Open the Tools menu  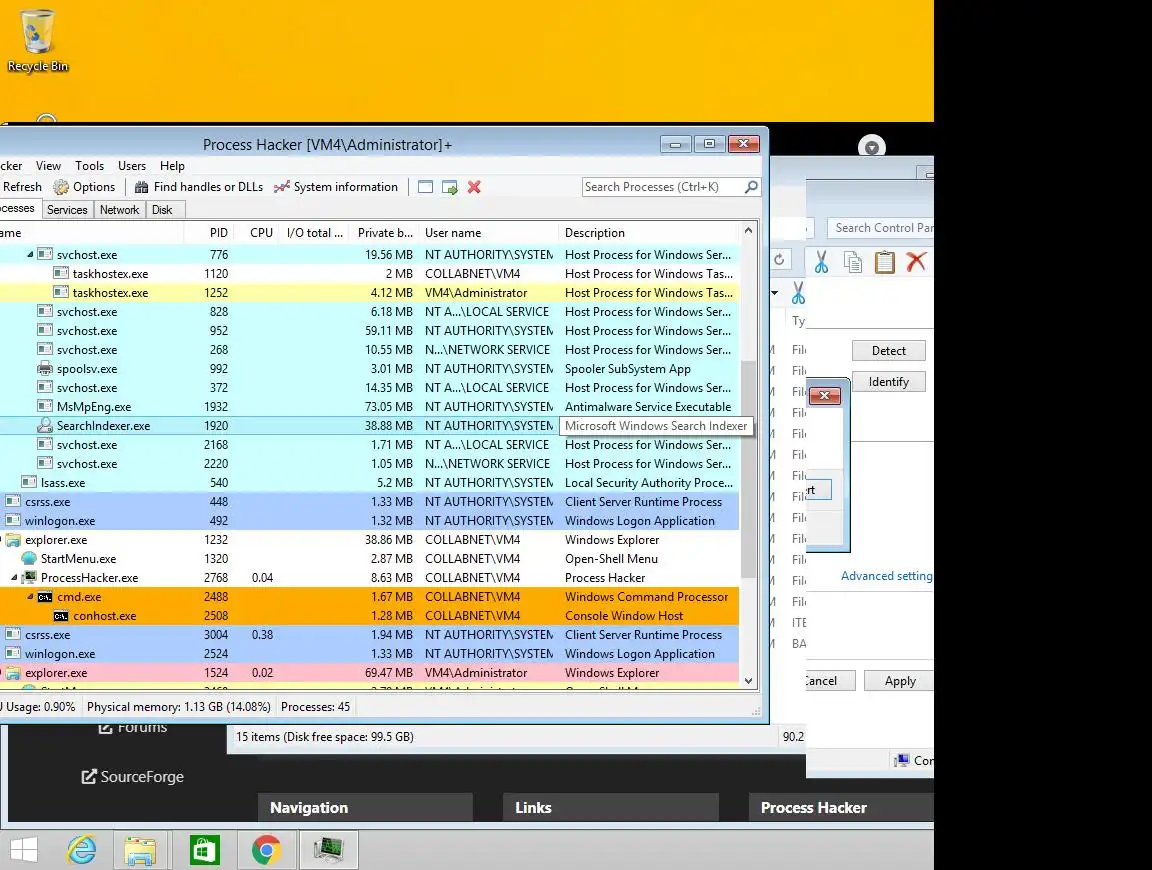click(90, 166)
